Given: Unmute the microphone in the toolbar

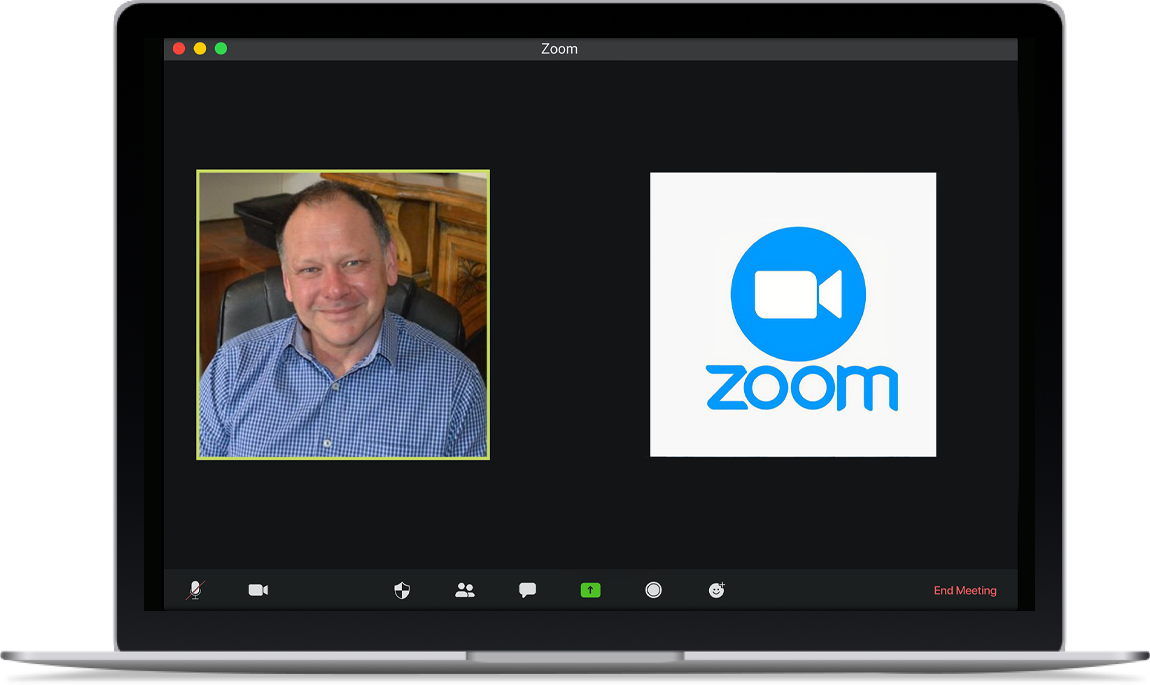Looking at the screenshot, I should 195,590.
